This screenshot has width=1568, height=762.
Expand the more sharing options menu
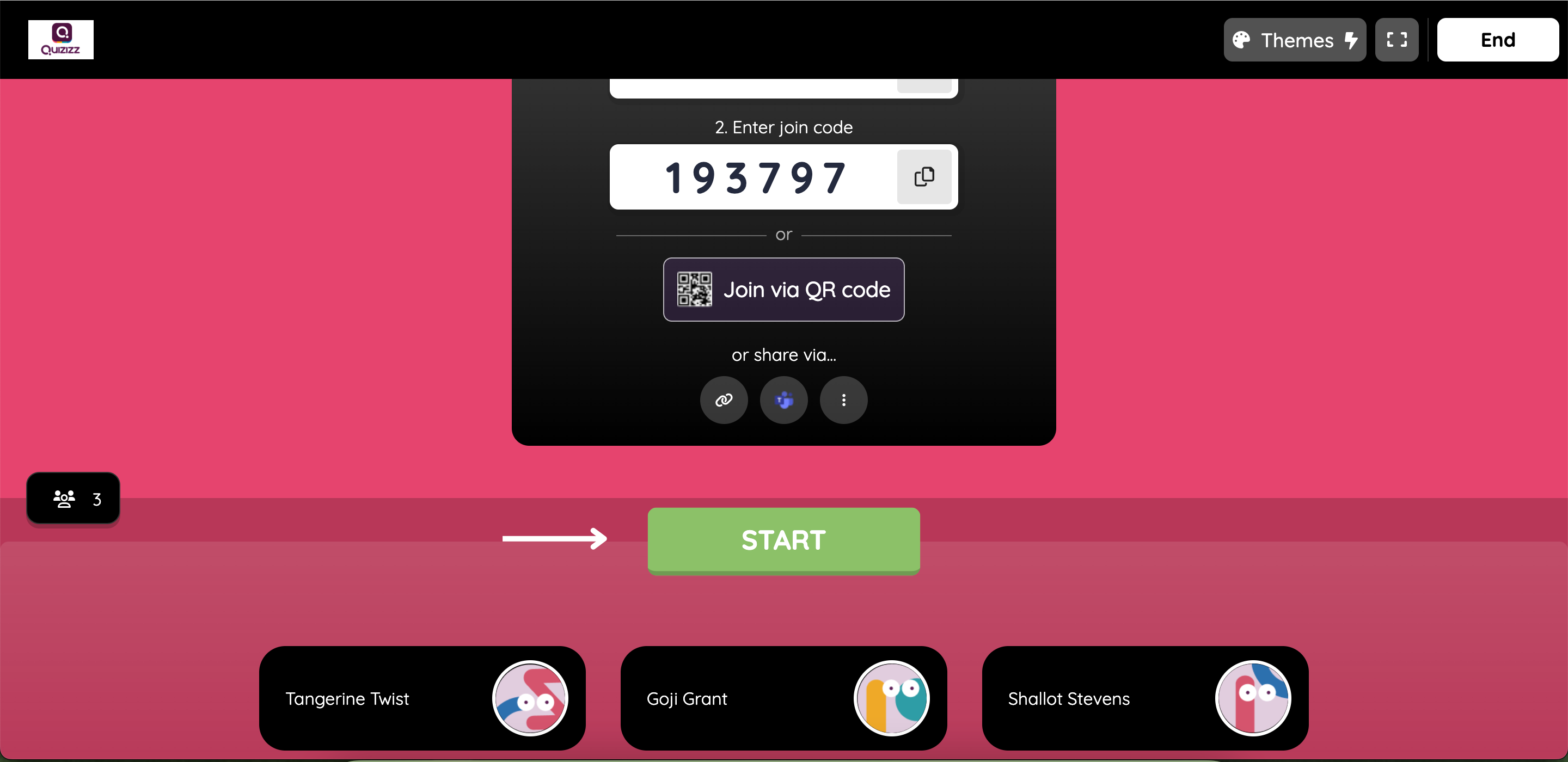click(843, 400)
